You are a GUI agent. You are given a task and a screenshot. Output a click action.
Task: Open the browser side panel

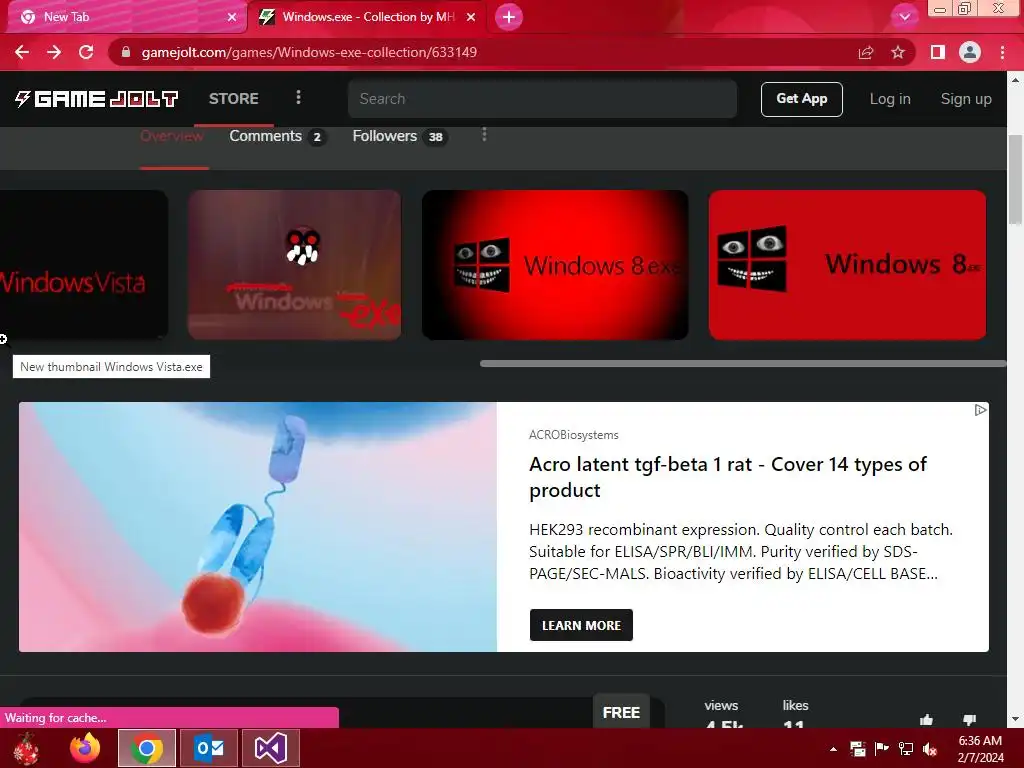point(938,52)
